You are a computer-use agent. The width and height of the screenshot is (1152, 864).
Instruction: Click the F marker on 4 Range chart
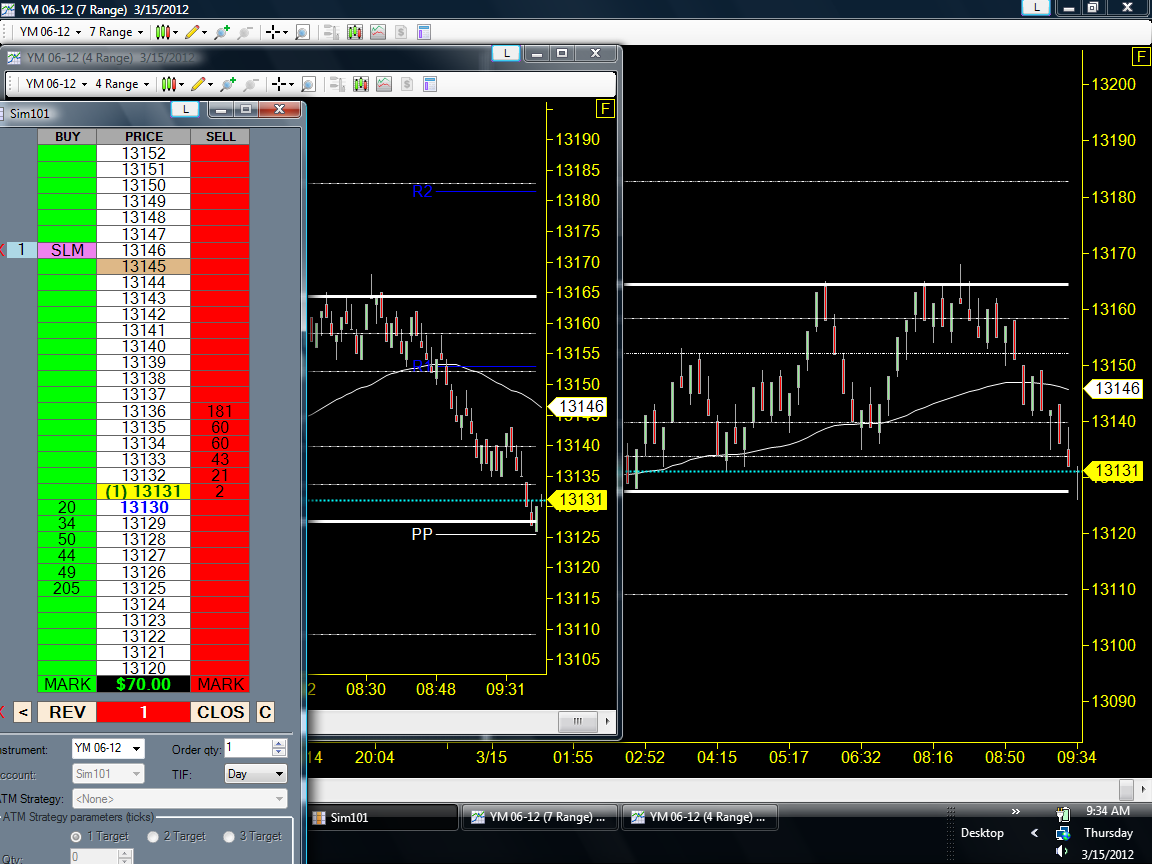click(x=605, y=109)
